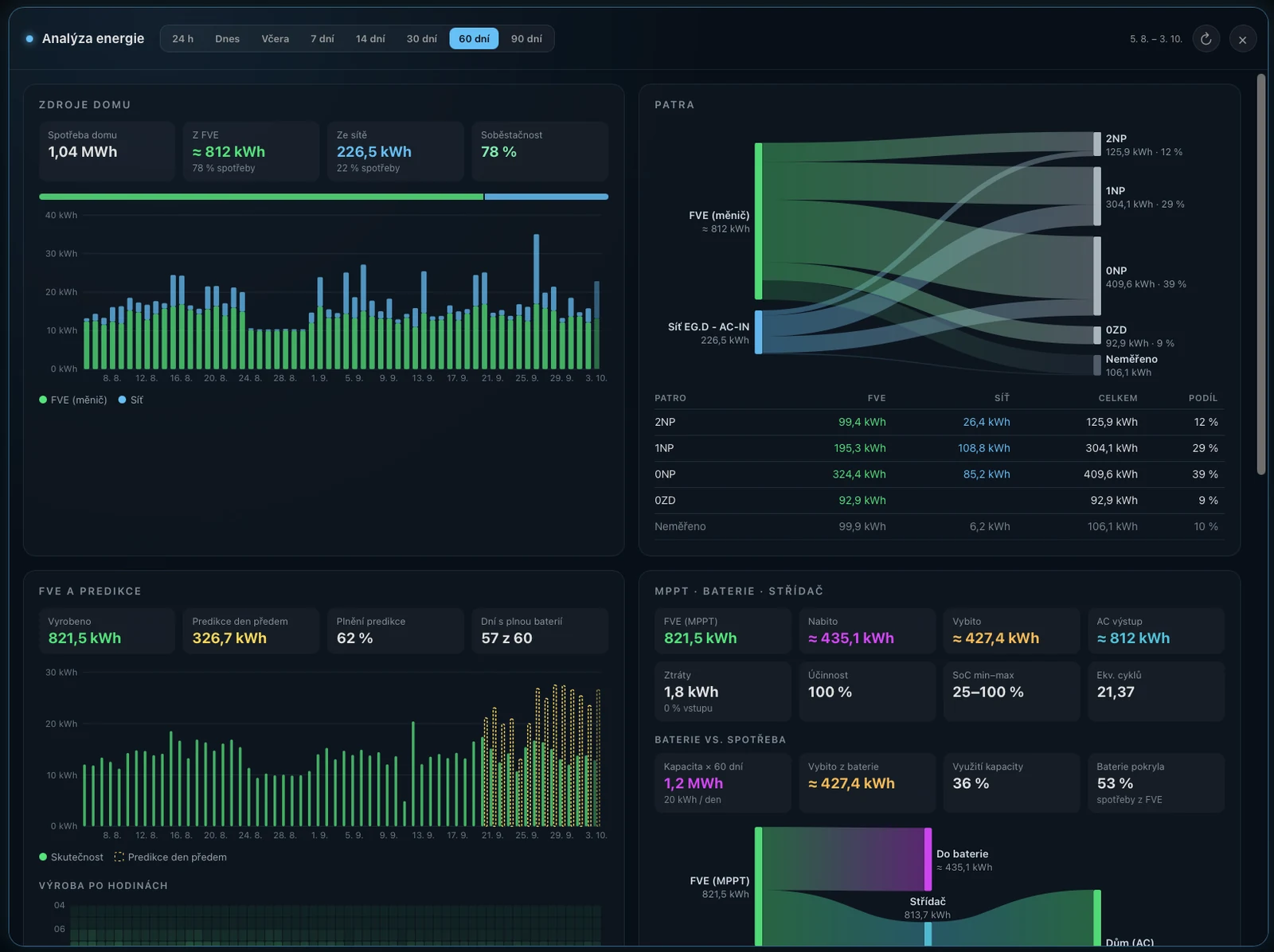The width and height of the screenshot is (1274, 952).
Task: Click the Síť EG.D - AC-IN Sankey node
Action: click(x=758, y=332)
